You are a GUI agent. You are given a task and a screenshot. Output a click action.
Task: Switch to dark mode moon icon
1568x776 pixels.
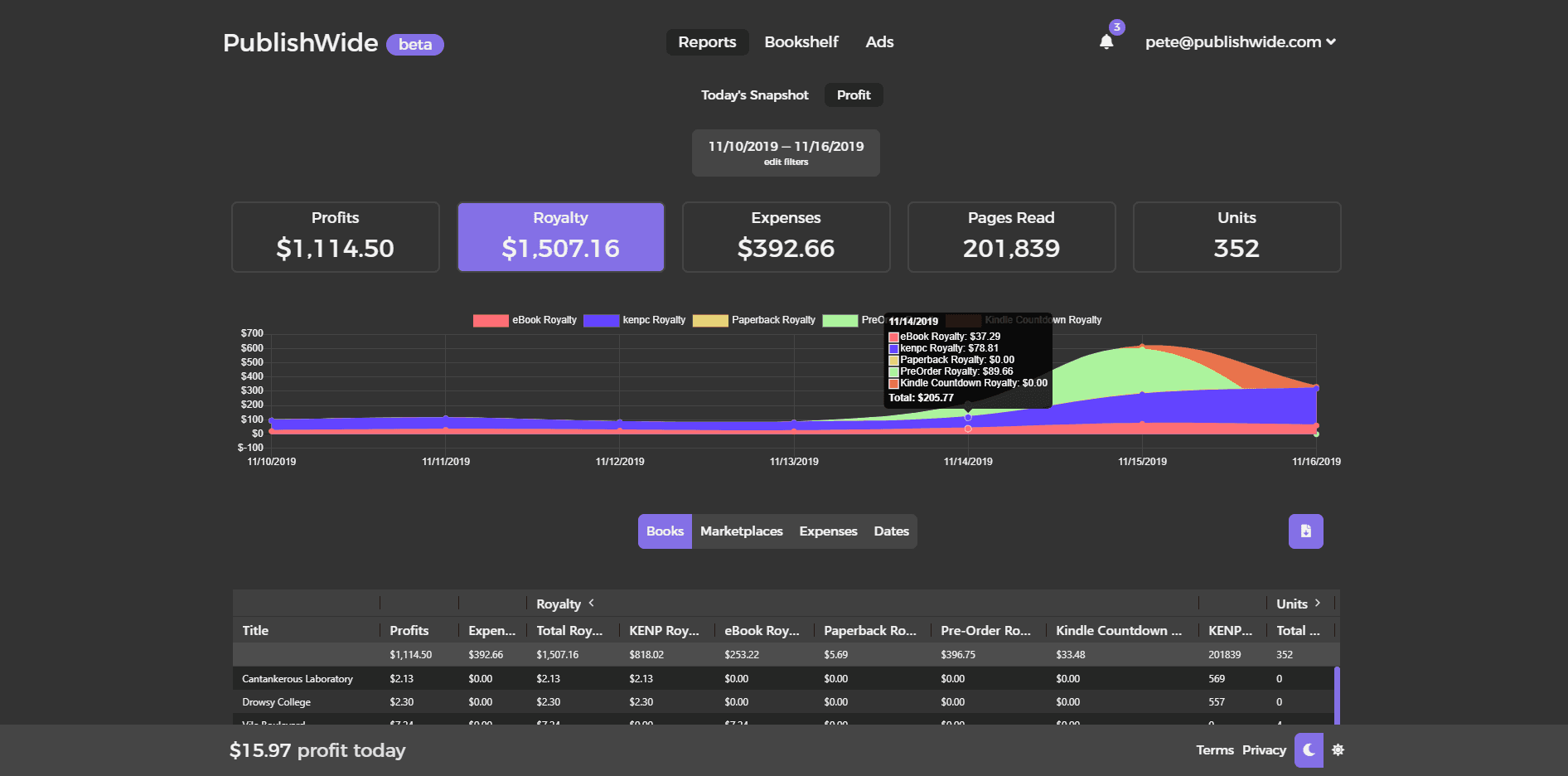(1309, 750)
